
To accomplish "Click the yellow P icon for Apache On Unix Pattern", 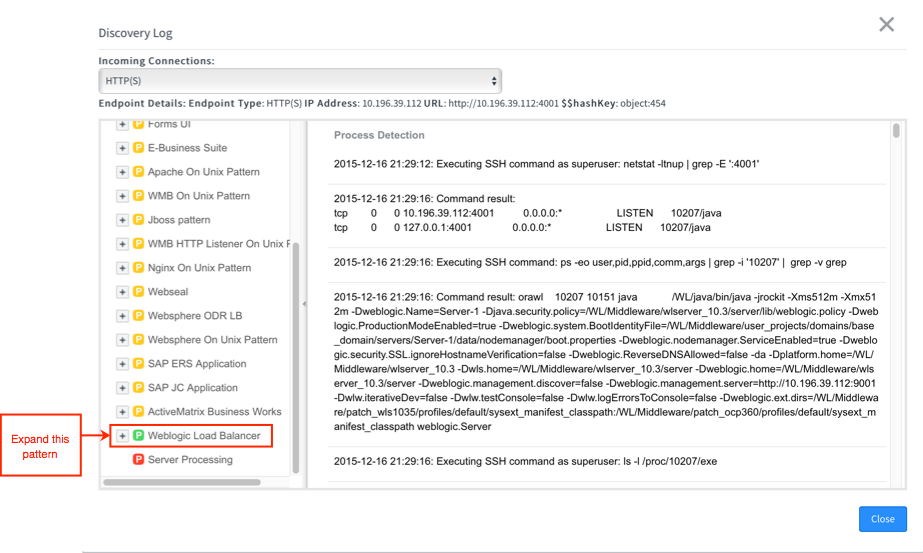I will coord(138,172).
